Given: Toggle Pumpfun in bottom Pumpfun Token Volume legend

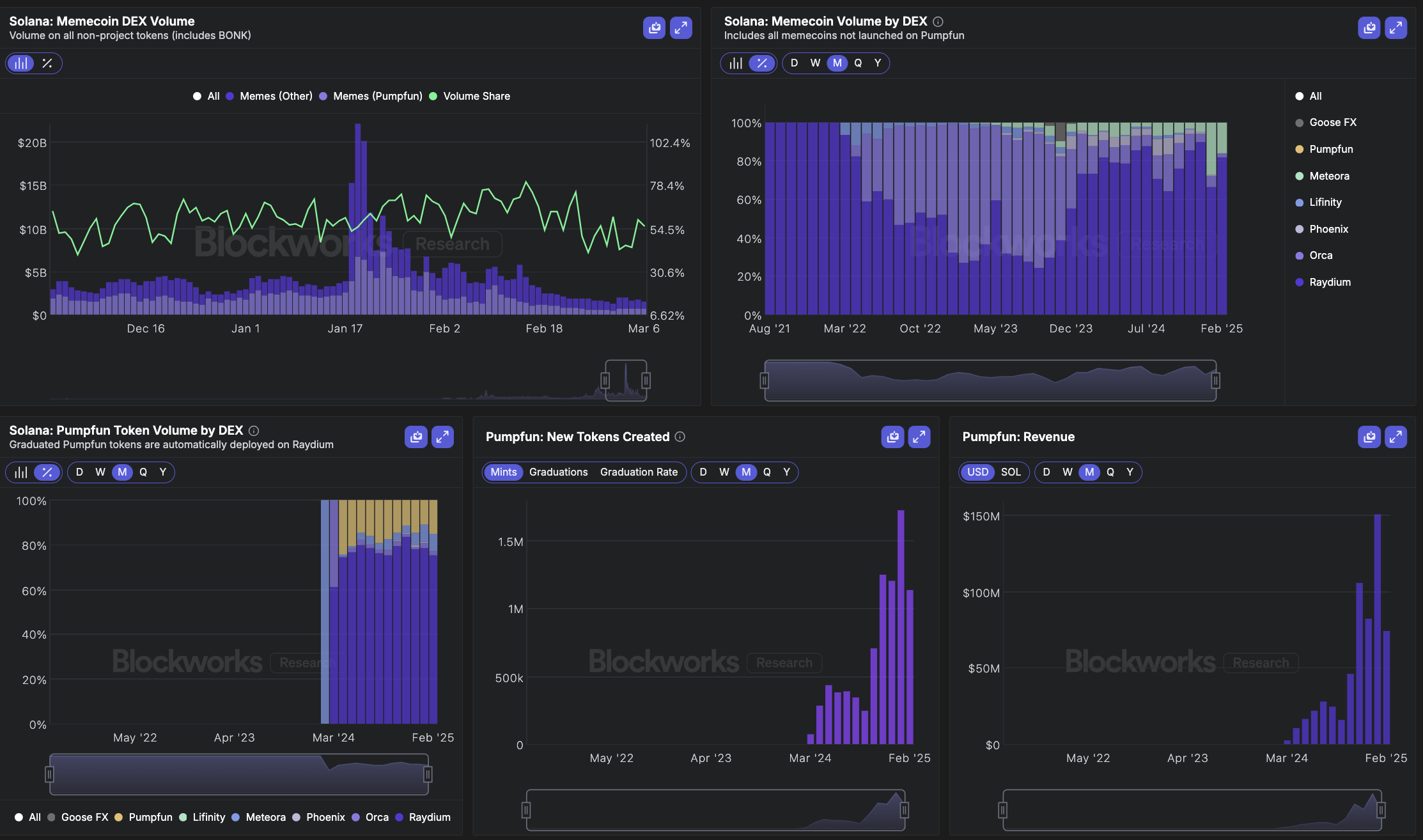Looking at the screenshot, I should click(144, 818).
